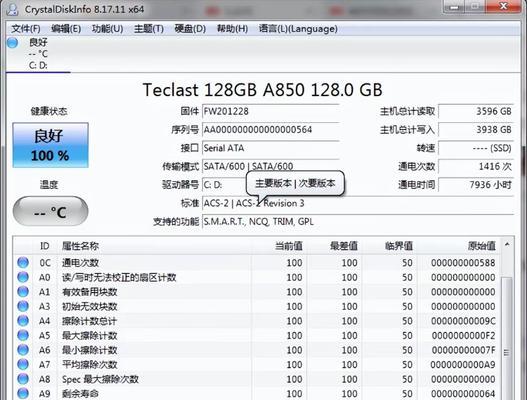Open the 语言(L)(Language) menu
The height and width of the screenshot is (400, 527).
click(298, 29)
